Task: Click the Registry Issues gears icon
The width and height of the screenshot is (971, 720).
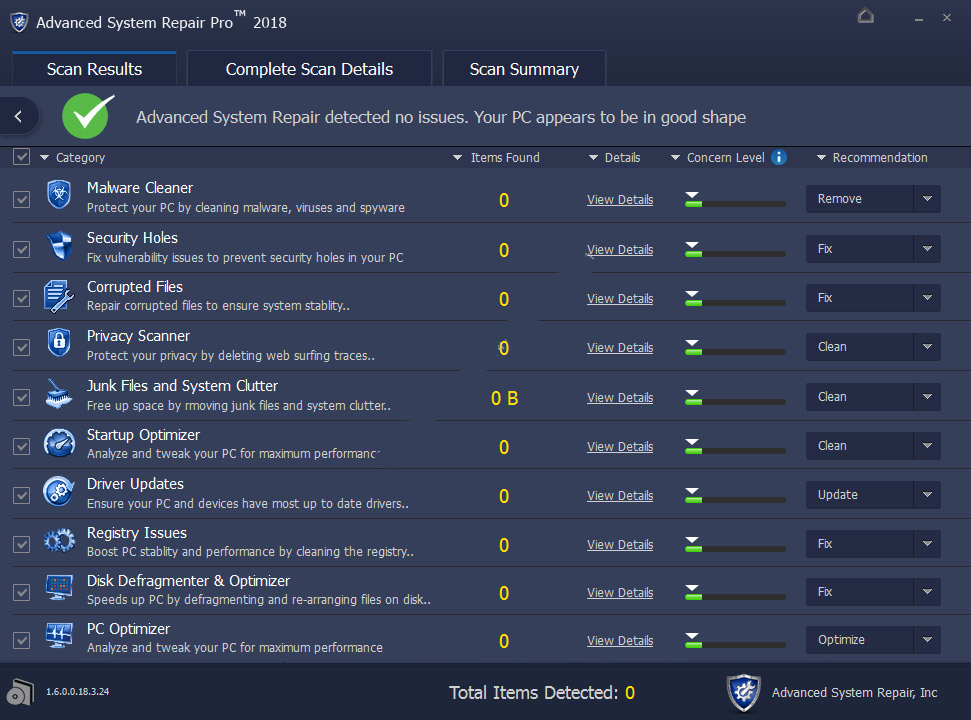Action: pyautogui.click(x=59, y=540)
